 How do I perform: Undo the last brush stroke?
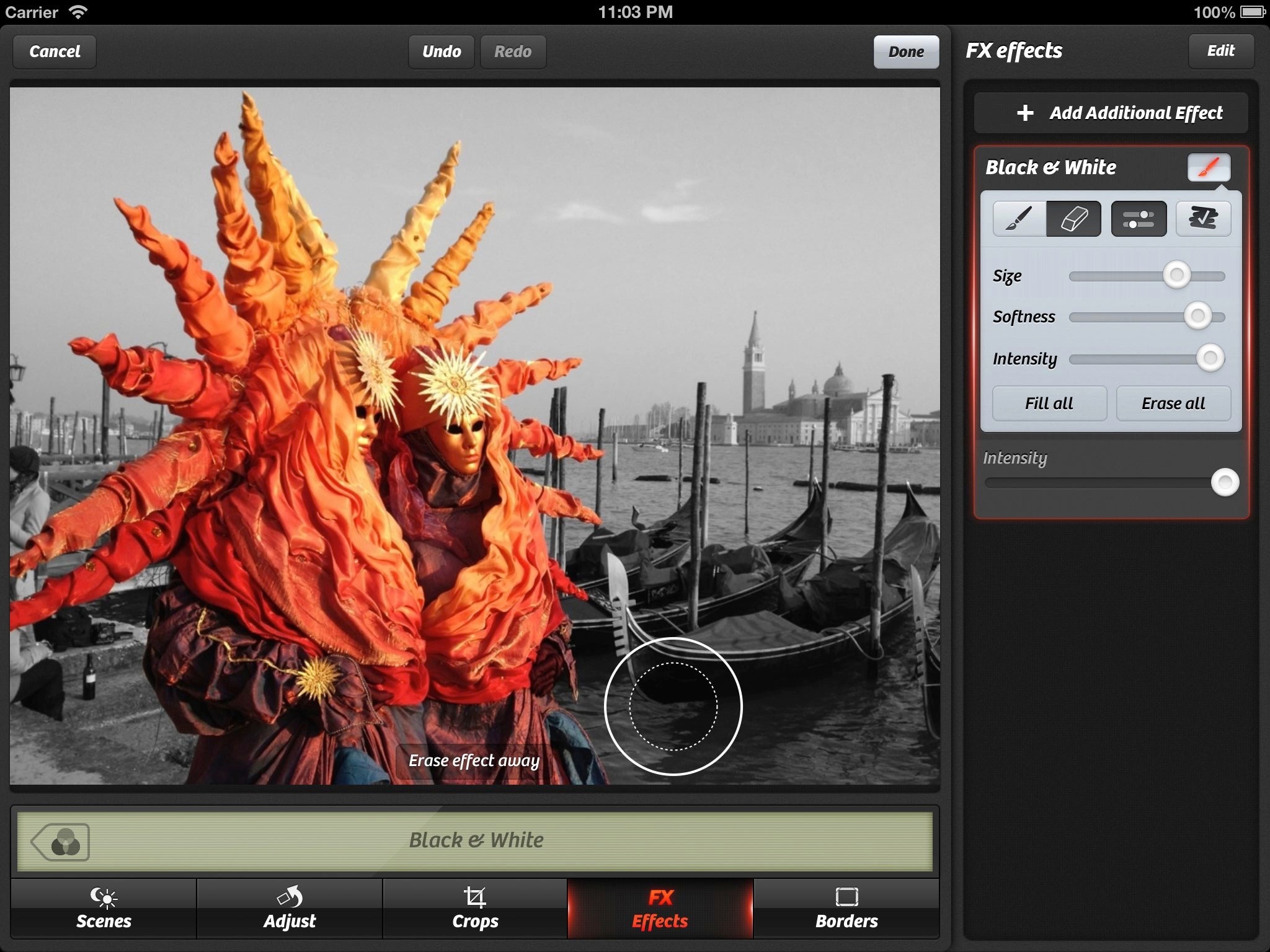(x=442, y=51)
